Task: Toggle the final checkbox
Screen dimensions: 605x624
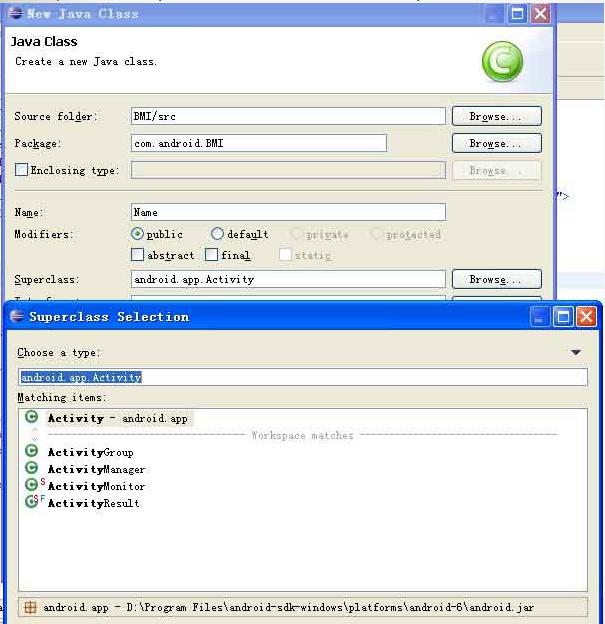Action: tap(211, 255)
